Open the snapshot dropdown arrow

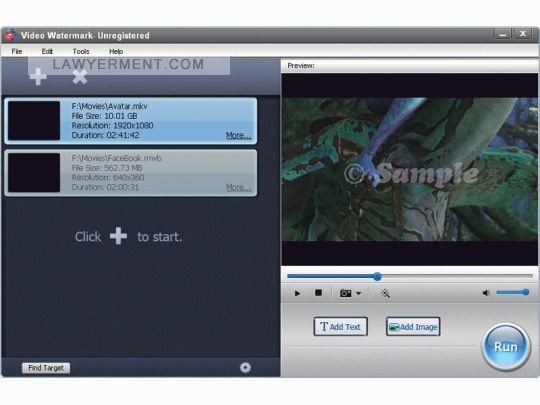click(359, 293)
